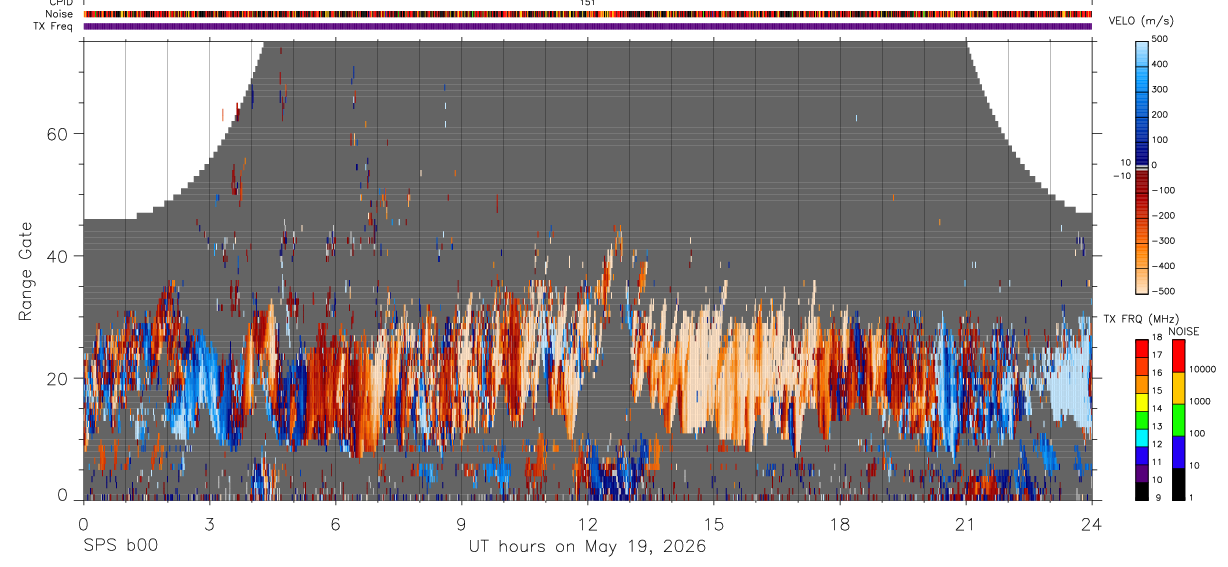This screenshot has width=1228, height=567.
Task: Select the cyan 12–13 MHz TX FRQ swatch
Action: [1142, 437]
